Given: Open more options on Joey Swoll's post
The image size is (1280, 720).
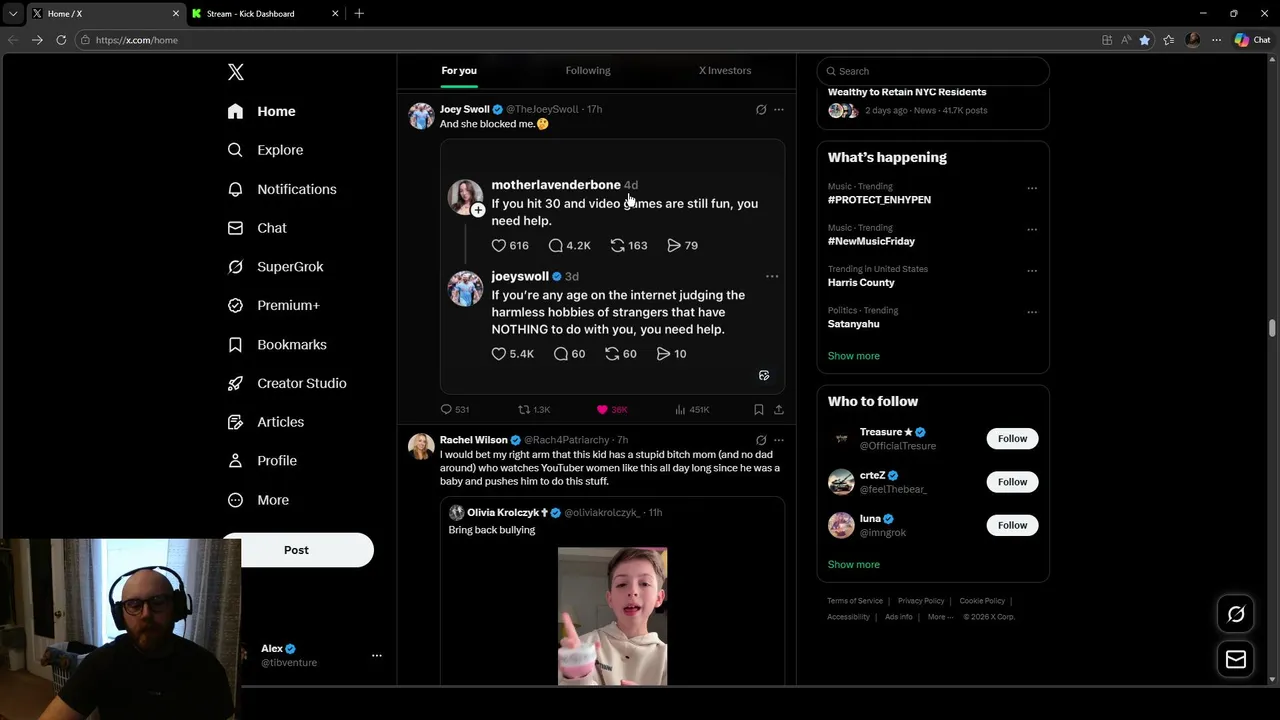Looking at the screenshot, I should click(779, 109).
